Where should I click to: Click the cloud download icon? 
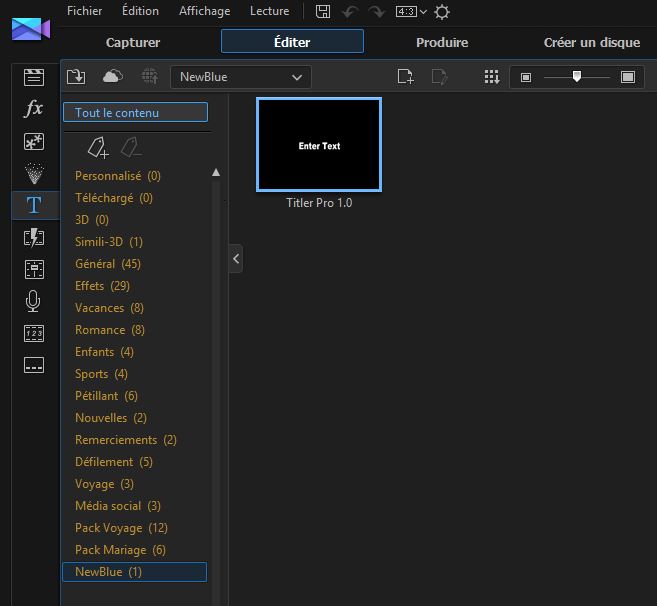(113, 77)
